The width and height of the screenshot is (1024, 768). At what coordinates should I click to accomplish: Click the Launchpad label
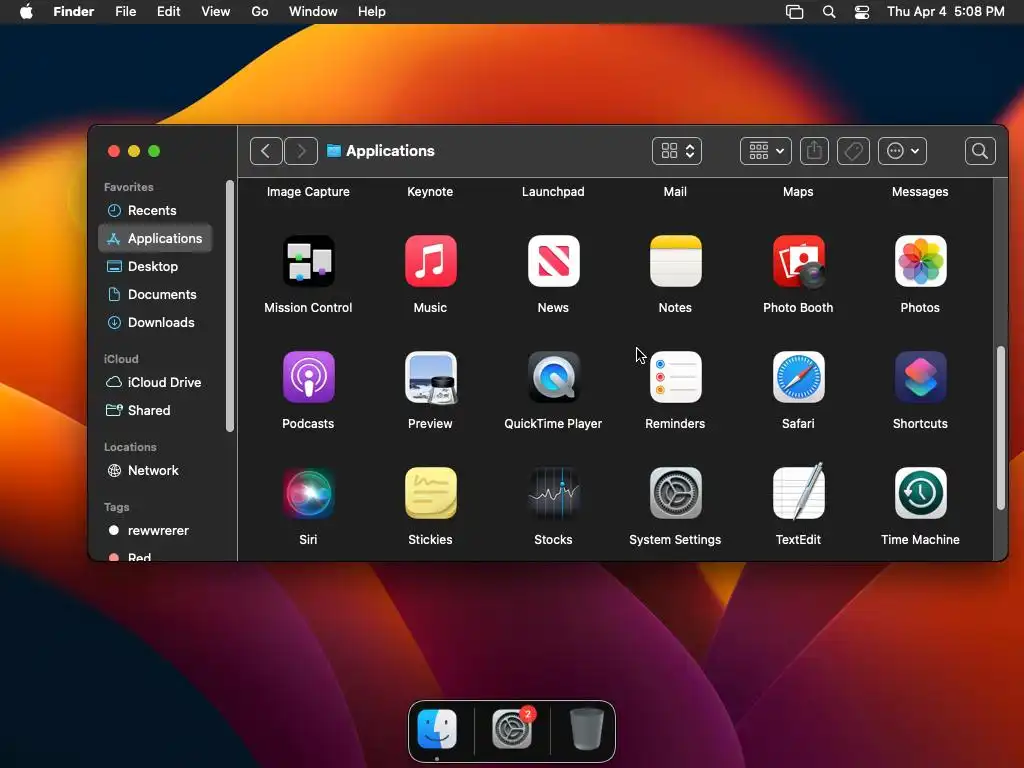[553, 191]
